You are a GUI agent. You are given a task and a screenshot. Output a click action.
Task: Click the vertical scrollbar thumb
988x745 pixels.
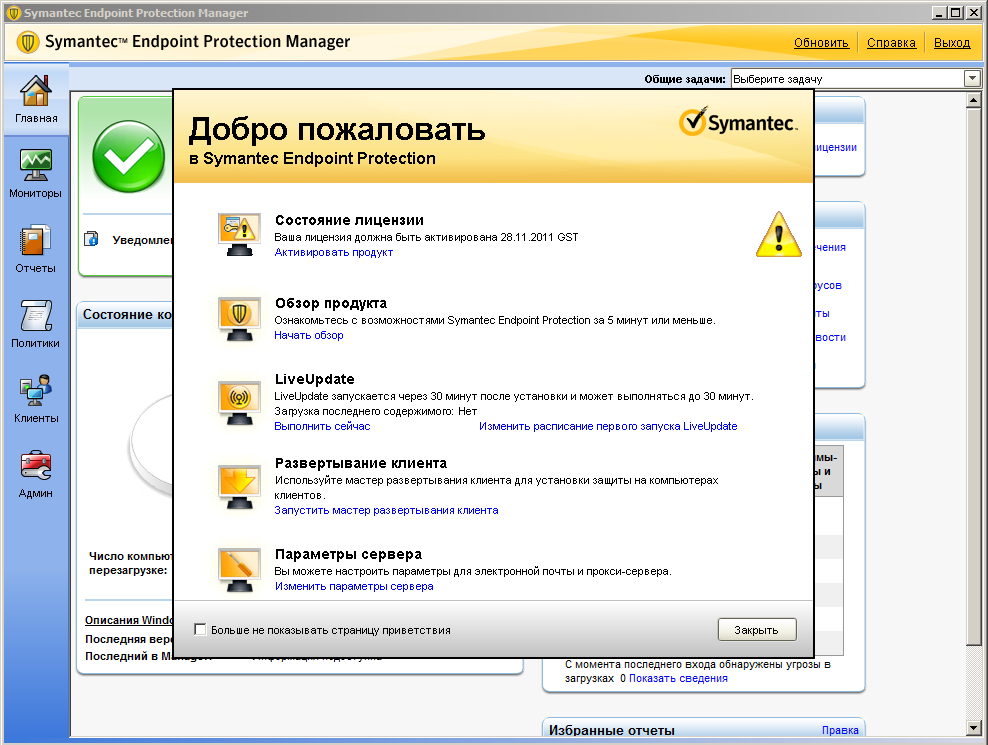974,377
